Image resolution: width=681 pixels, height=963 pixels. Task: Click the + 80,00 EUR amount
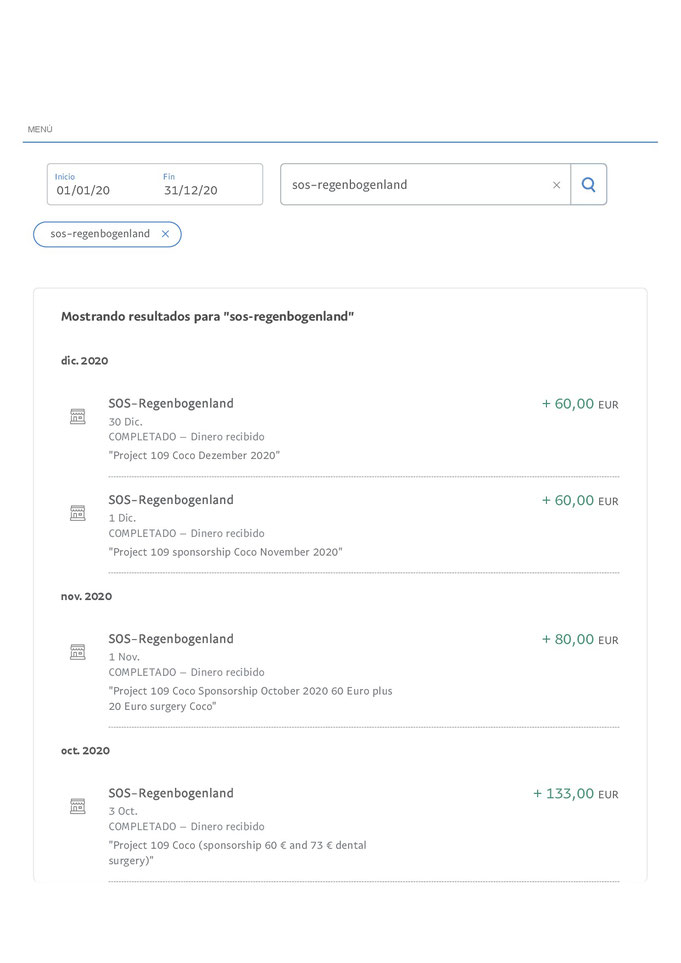[x=580, y=639]
